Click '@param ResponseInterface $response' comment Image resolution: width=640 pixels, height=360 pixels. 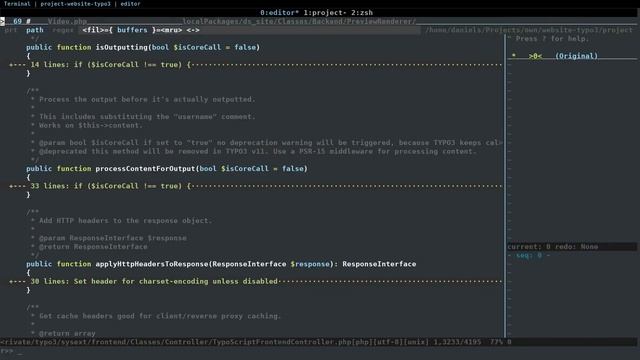tap(113, 238)
